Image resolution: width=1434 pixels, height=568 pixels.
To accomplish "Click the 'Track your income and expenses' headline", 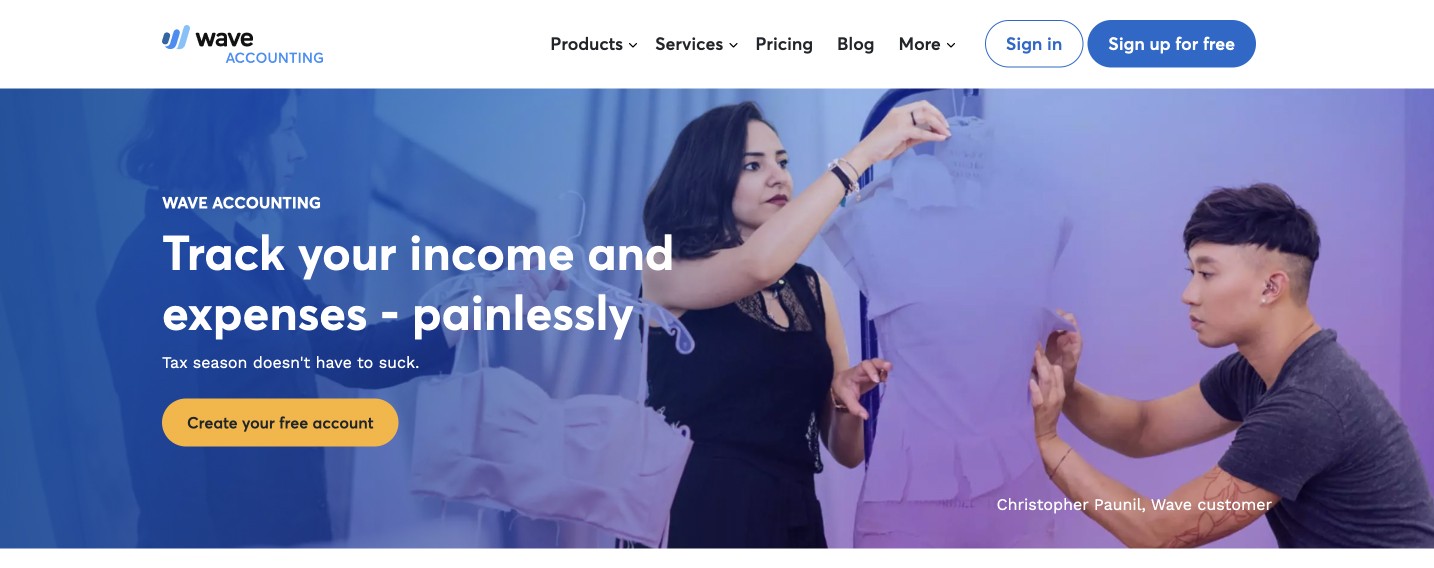I will [x=418, y=284].
